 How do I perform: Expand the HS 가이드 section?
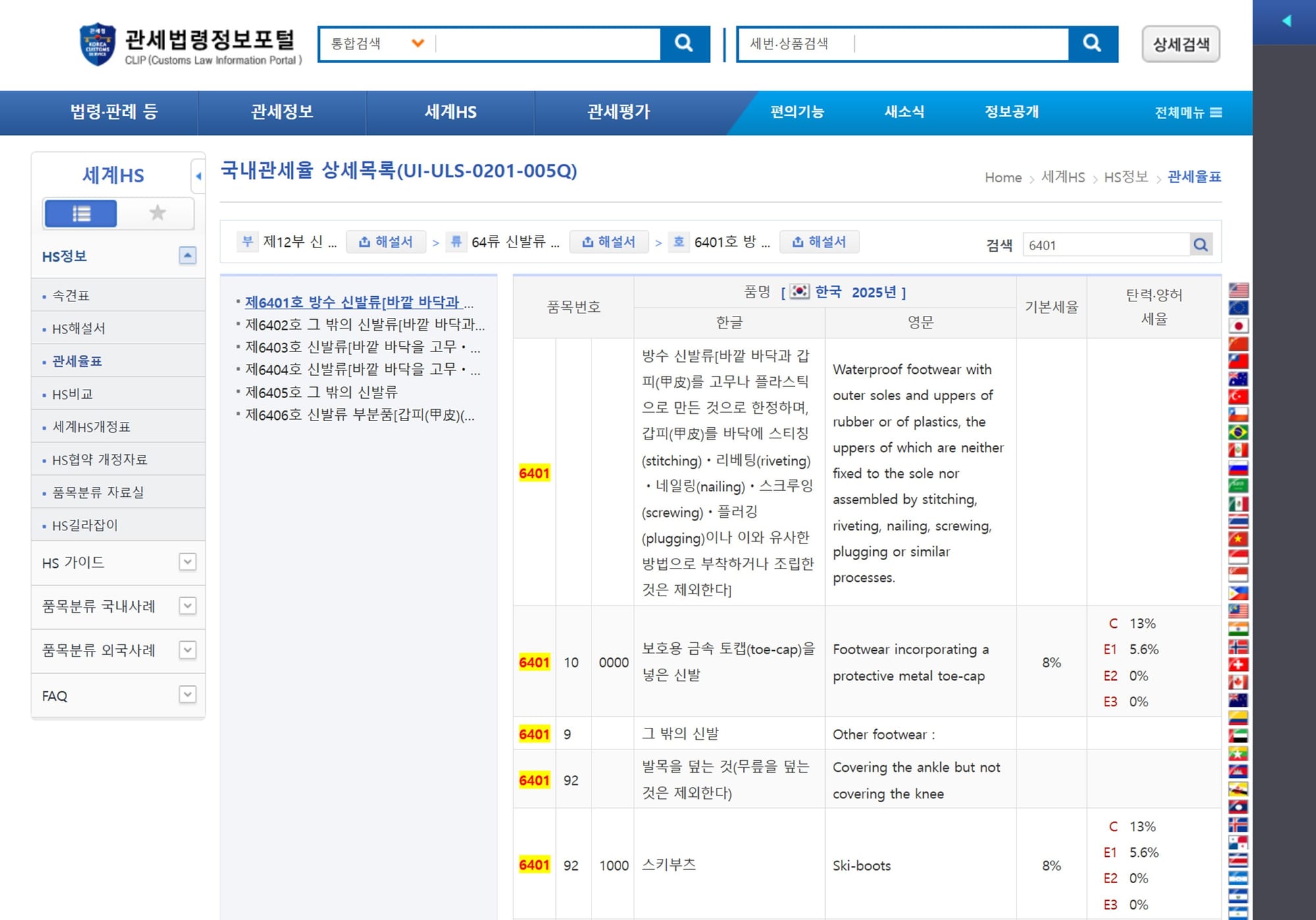188,563
